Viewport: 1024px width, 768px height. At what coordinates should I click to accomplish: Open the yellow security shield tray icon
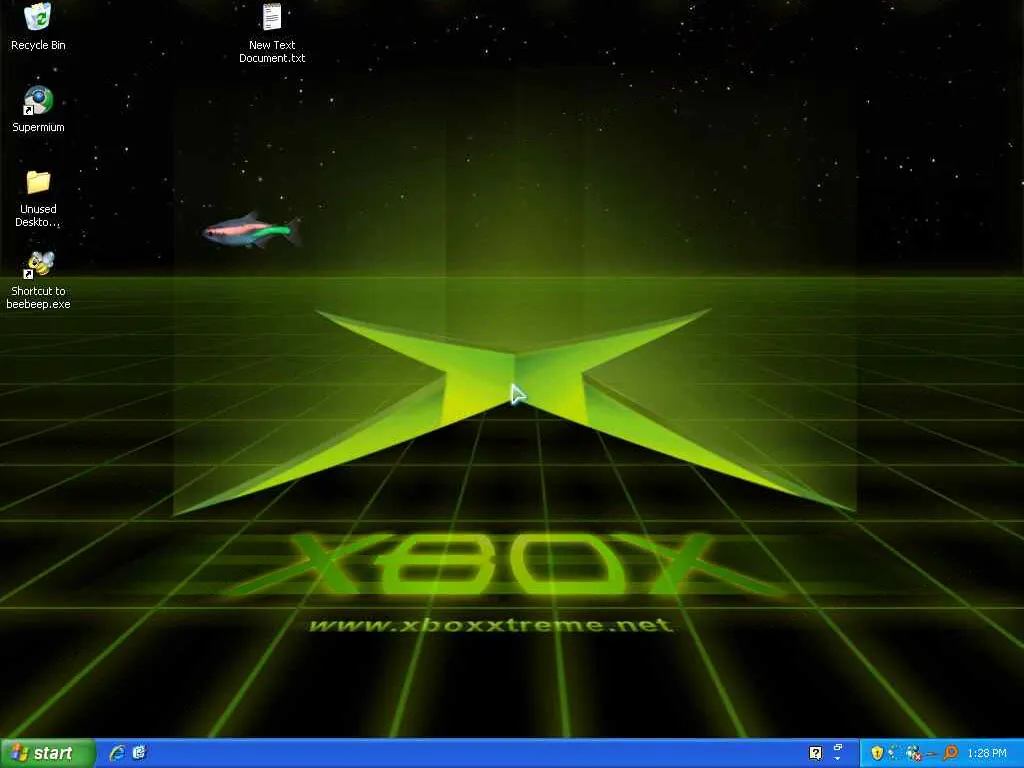tap(877, 754)
